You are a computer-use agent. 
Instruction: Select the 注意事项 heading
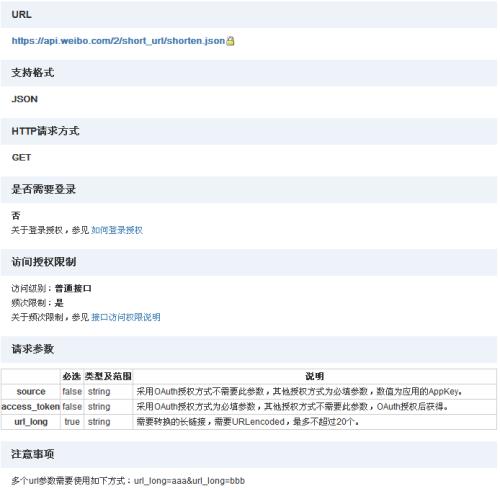point(33,454)
